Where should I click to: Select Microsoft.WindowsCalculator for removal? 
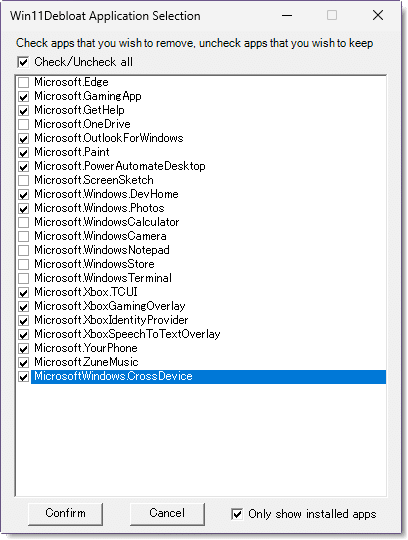click(x=23, y=222)
